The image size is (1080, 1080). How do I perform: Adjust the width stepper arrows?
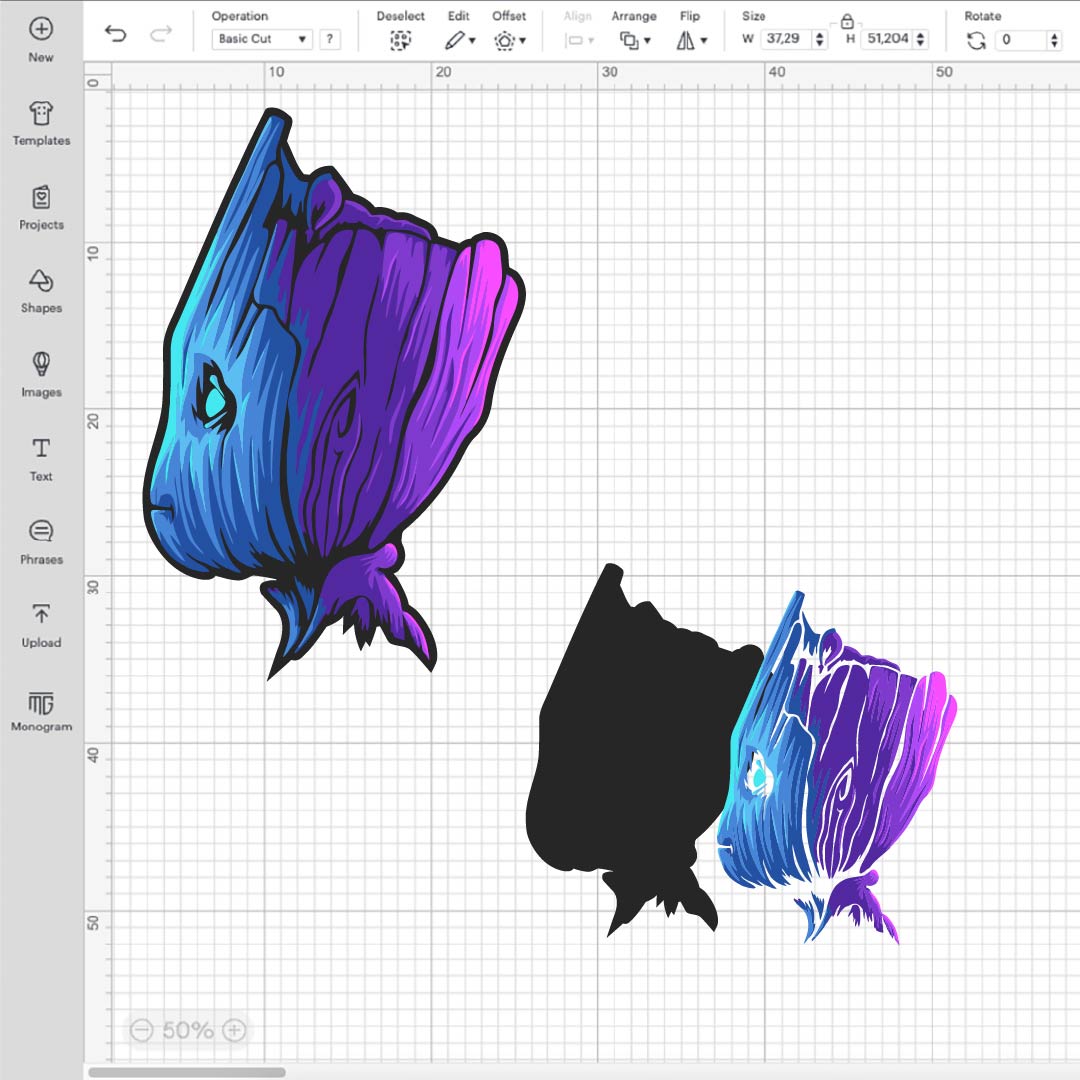tap(820, 39)
